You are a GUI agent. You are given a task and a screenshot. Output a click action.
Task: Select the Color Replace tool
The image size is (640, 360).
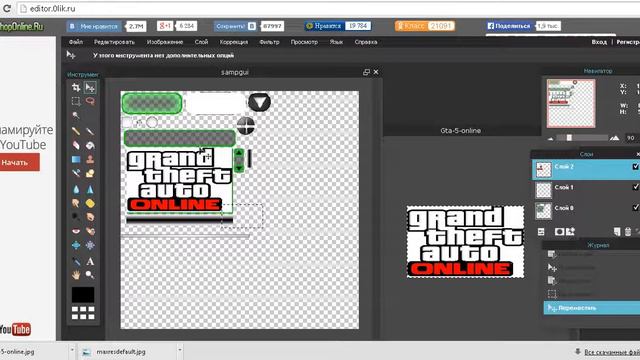[x=76, y=173]
